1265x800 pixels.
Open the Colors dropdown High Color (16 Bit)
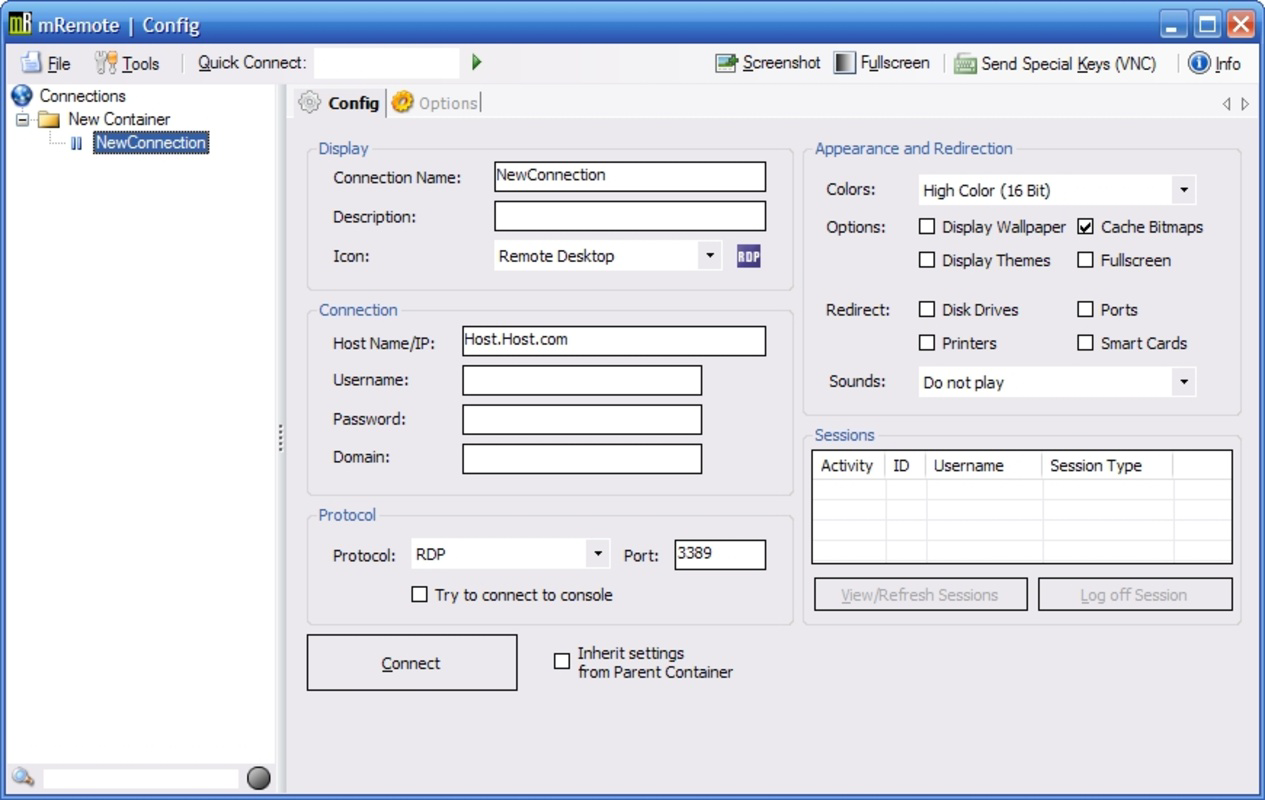[x=1057, y=190]
